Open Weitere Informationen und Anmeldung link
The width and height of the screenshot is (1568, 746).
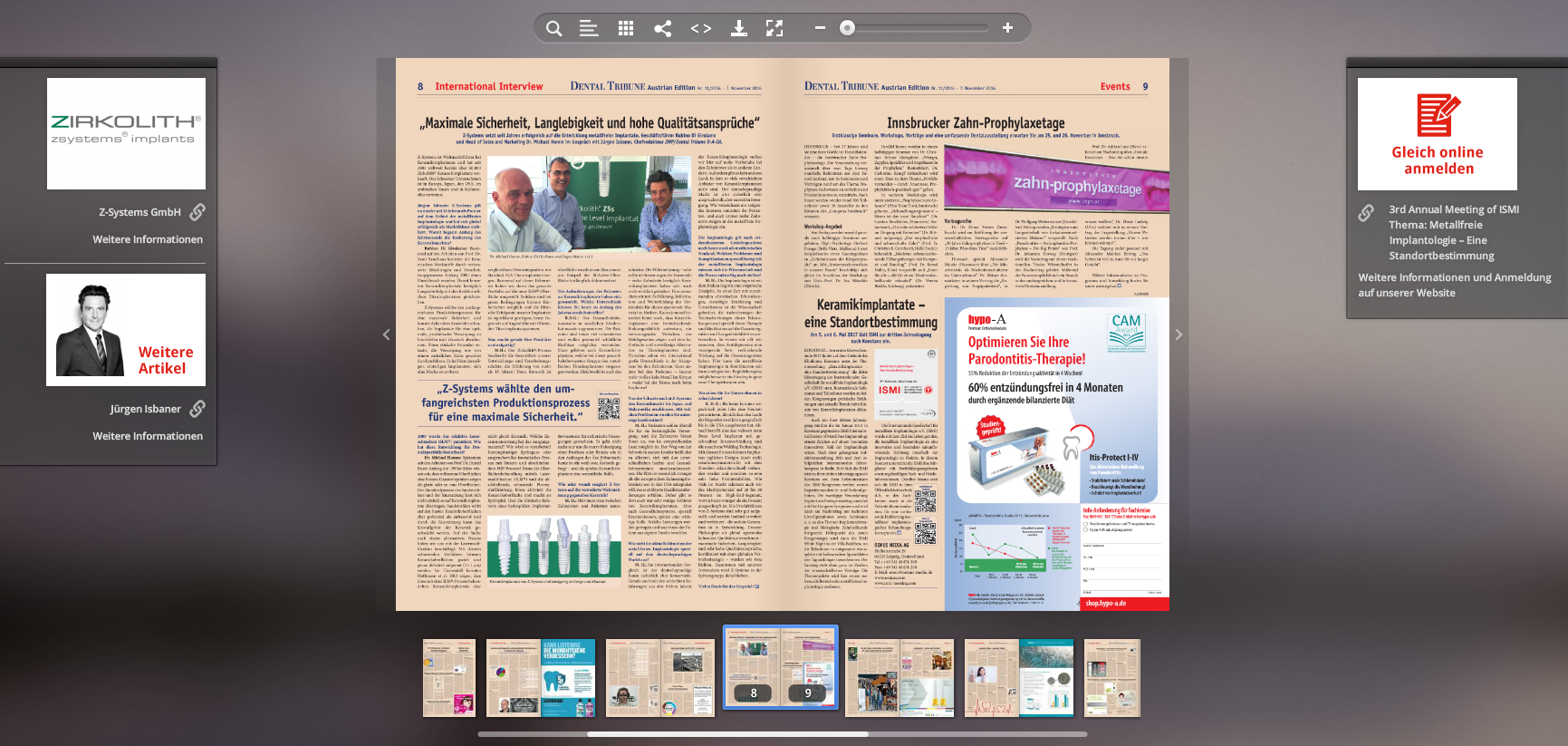1455,285
